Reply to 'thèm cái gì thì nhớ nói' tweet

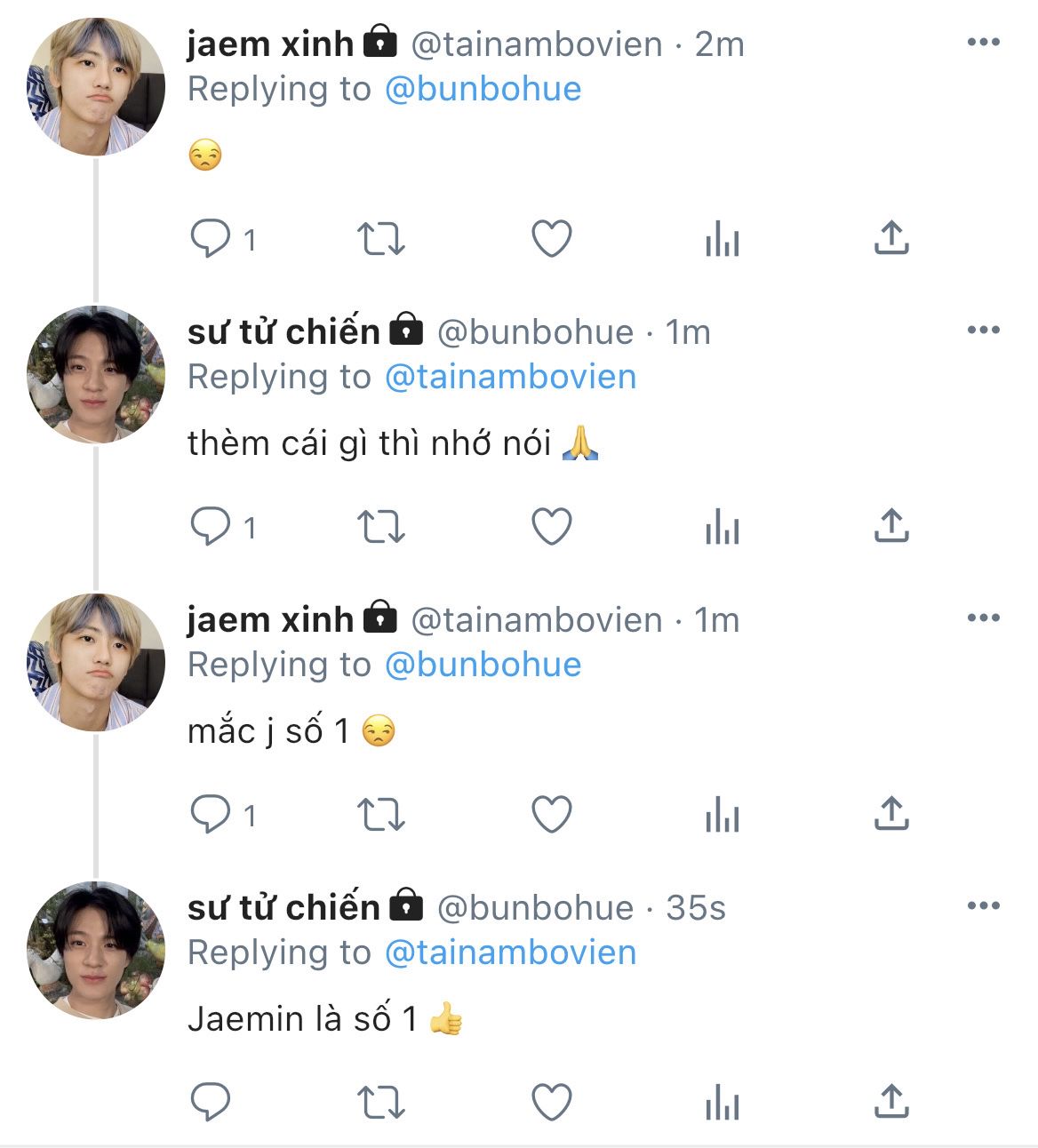pyautogui.click(x=212, y=527)
